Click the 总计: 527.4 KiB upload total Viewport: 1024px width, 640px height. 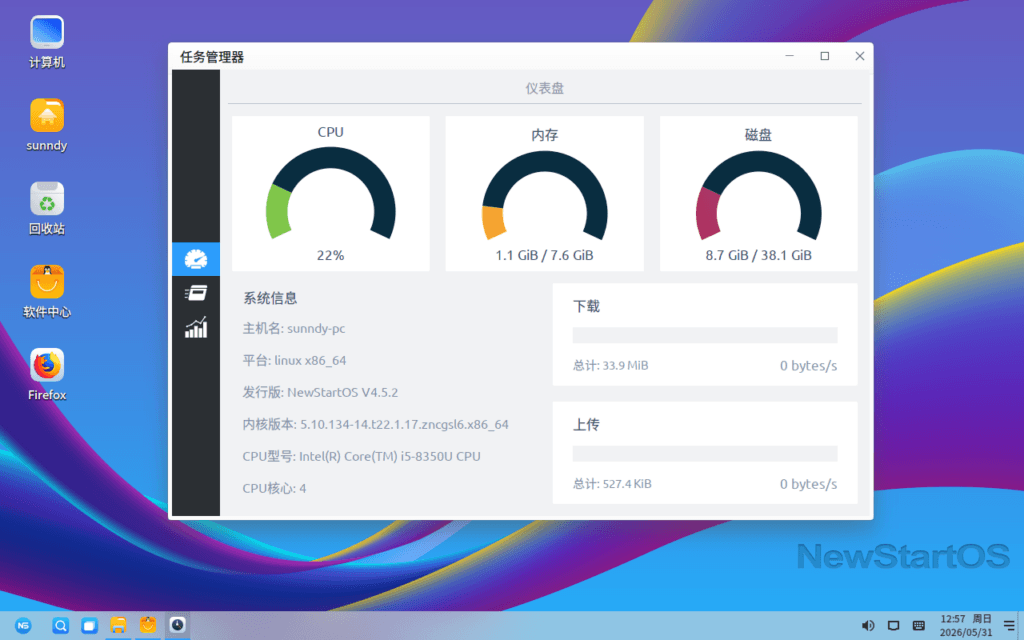(x=612, y=484)
